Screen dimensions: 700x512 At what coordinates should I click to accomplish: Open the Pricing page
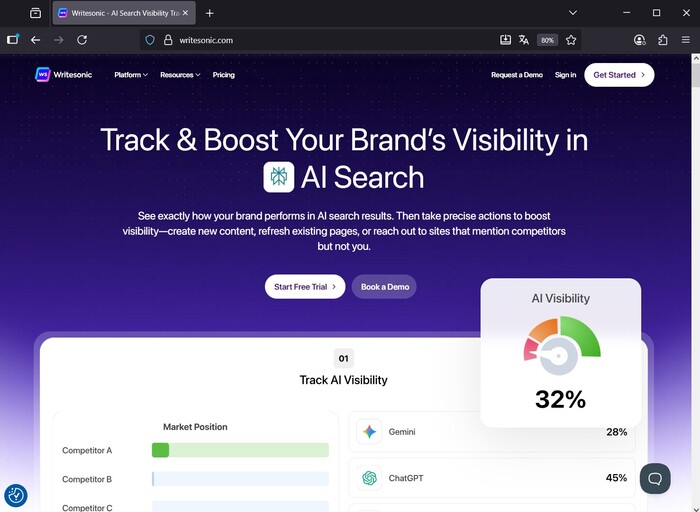tap(224, 75)
